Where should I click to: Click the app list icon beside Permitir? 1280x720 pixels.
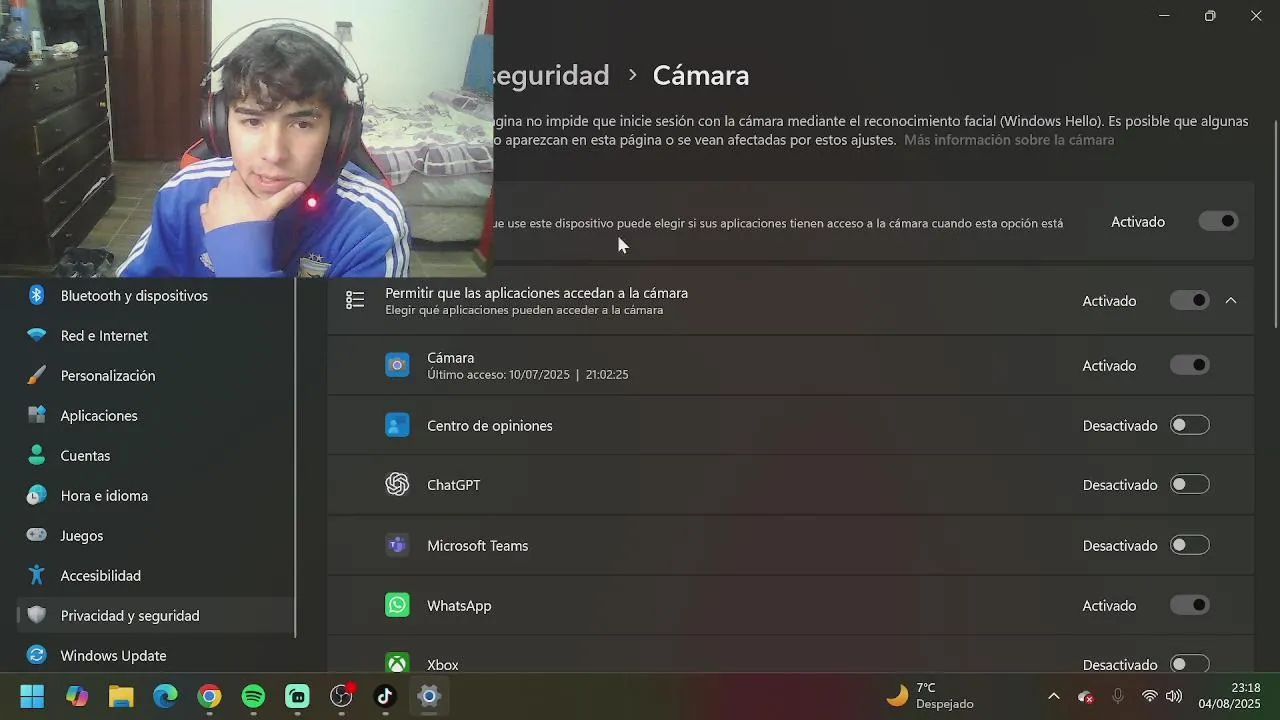click(355, 300)
